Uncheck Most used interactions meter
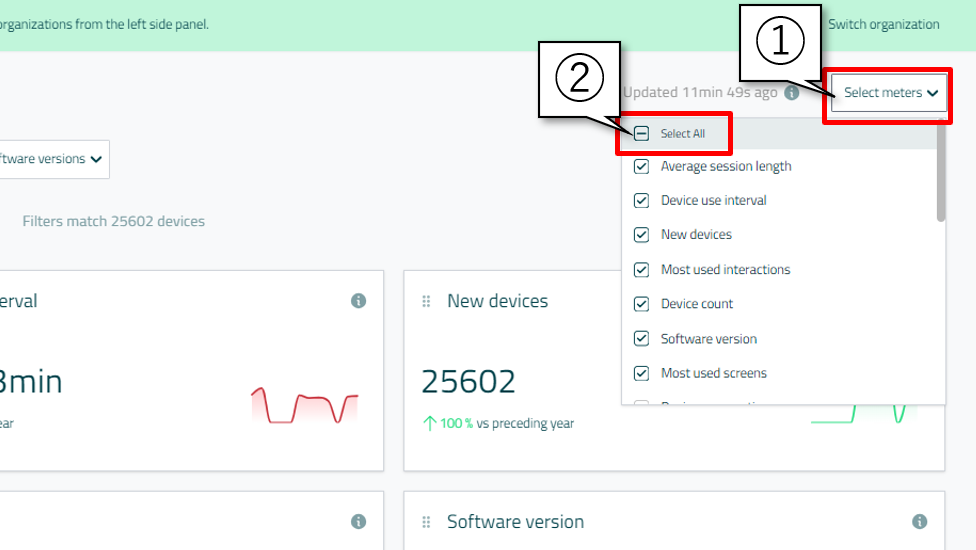The height and width of the screenshot is (550, 976). click(642, 270)
